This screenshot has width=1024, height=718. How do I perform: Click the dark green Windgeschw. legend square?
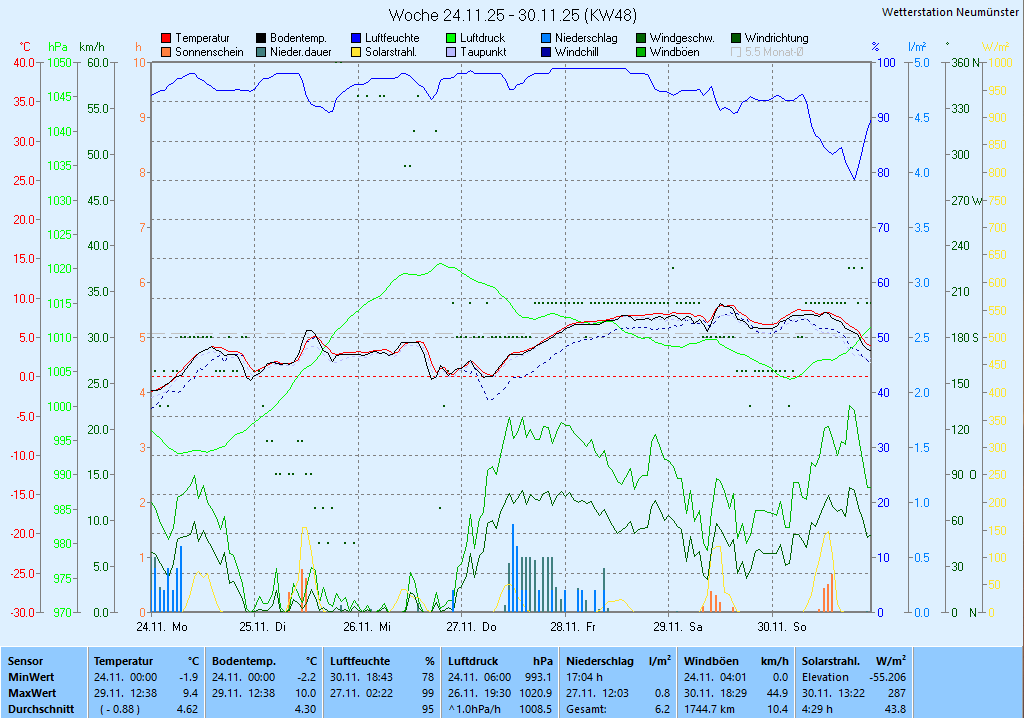coord(641,38)
